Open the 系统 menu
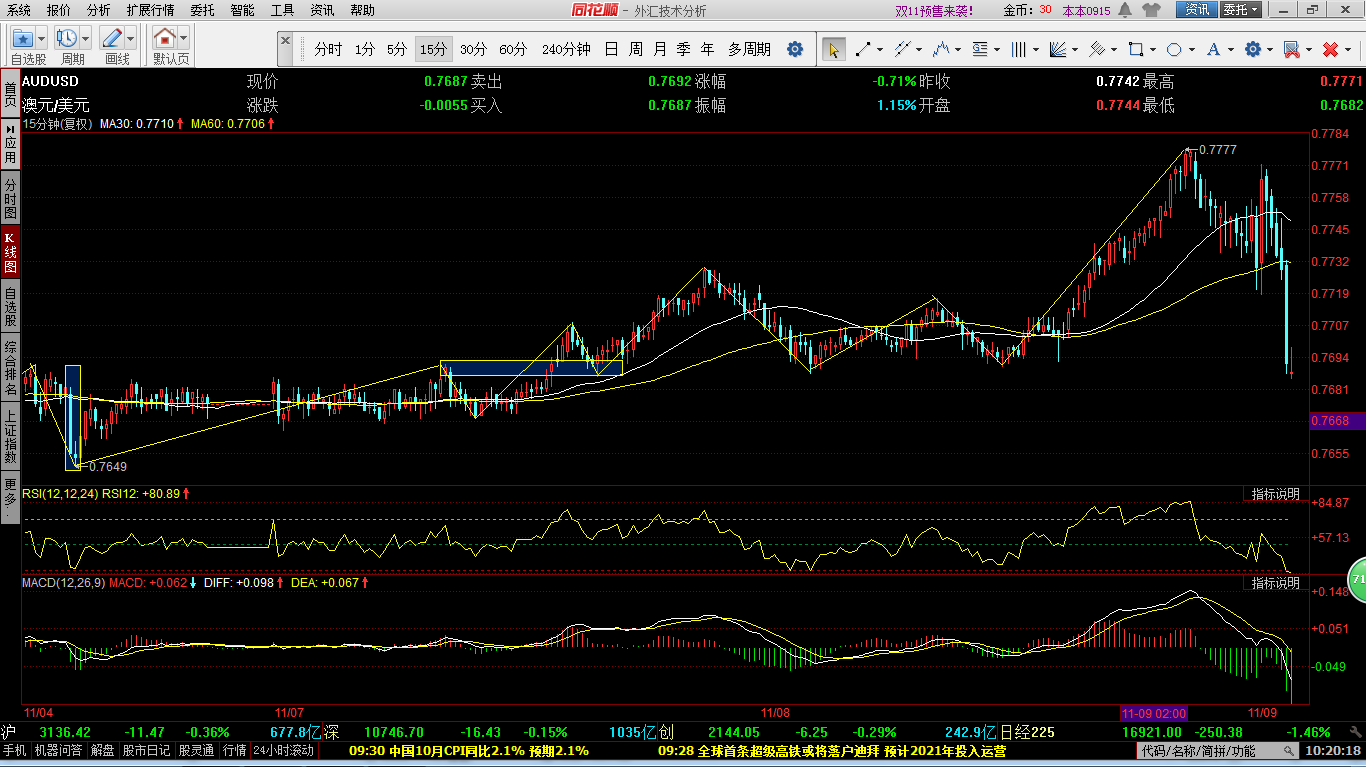This screenshot has width=1366, height=767. click(19, 10)
